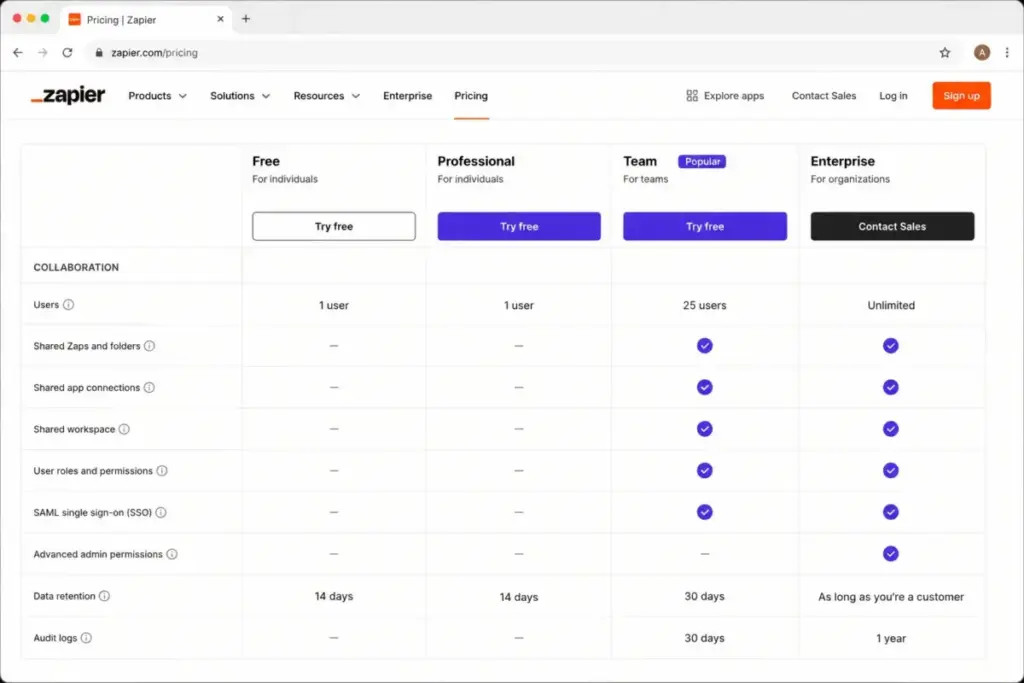
Task: Click 'As long as you're a customer' cell
Action: point(891,597)
